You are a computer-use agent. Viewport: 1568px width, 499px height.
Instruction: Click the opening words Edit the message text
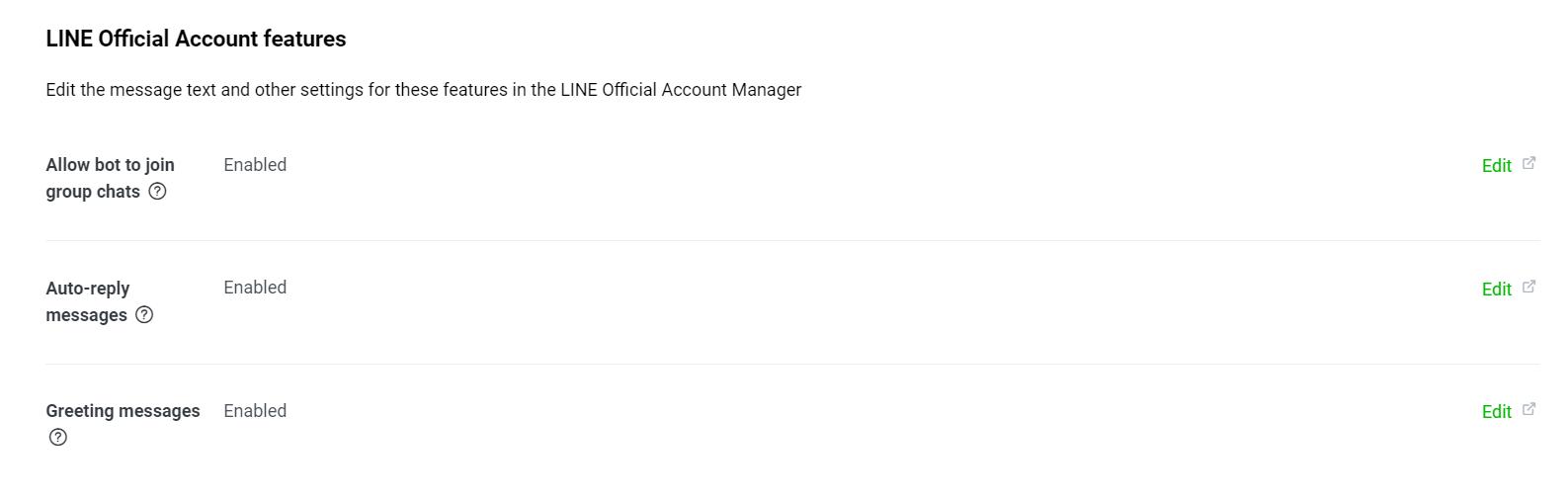[x=114, y=90]
